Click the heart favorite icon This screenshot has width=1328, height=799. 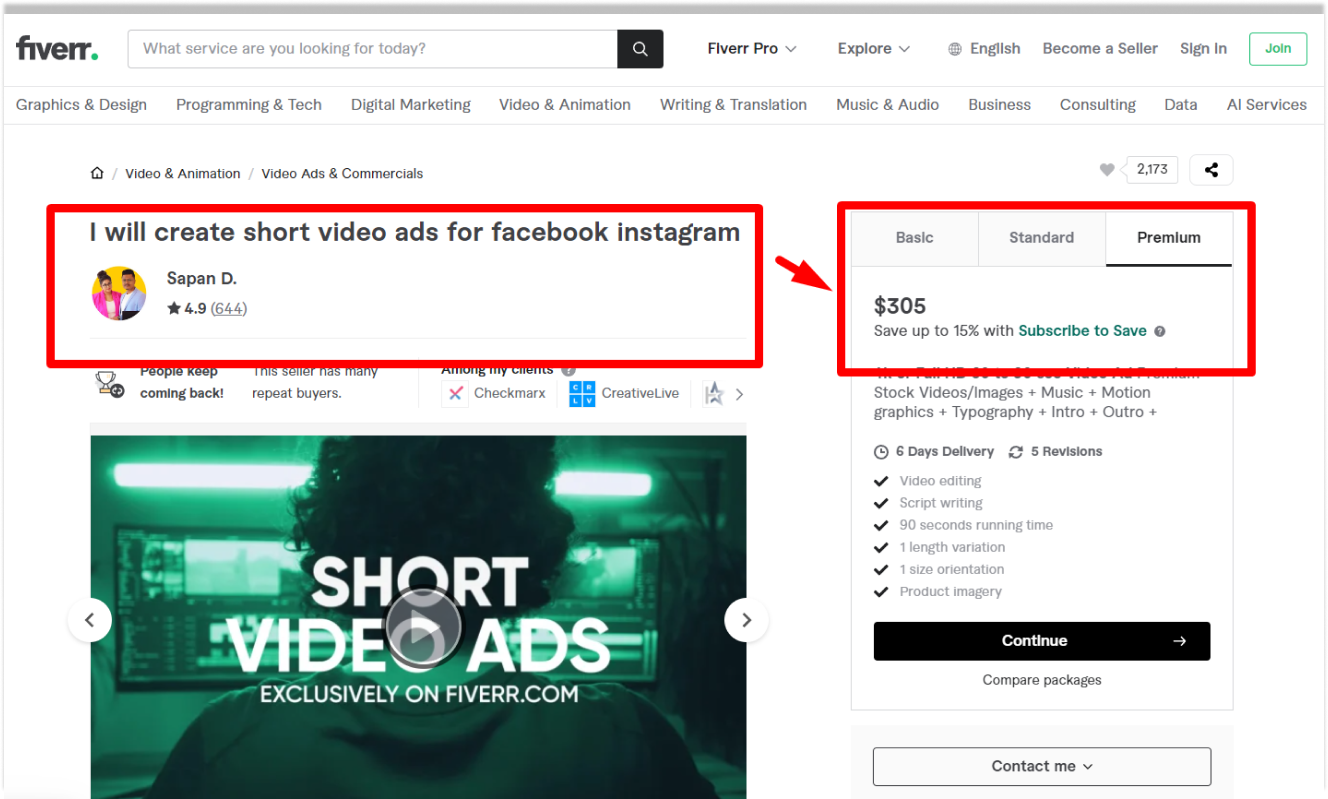click(1107, 170)
